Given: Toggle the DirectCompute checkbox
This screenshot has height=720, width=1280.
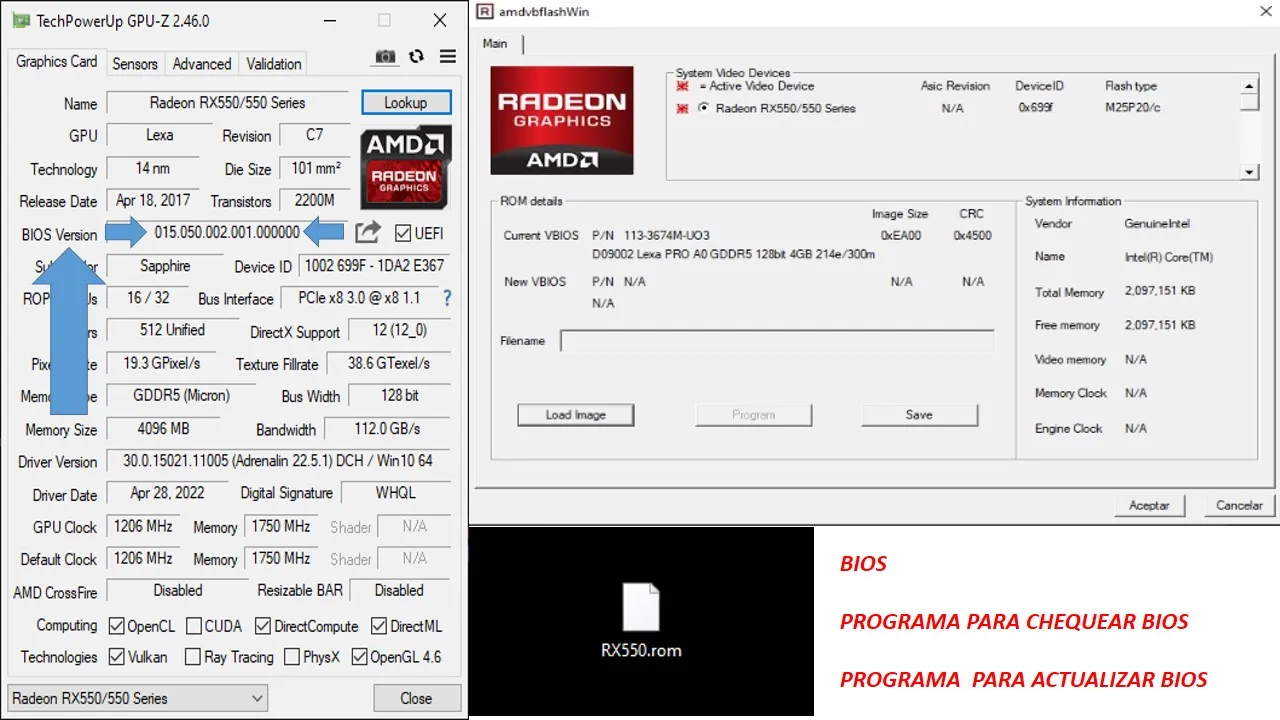Looking at the screenshot, I should pos(263,626).
